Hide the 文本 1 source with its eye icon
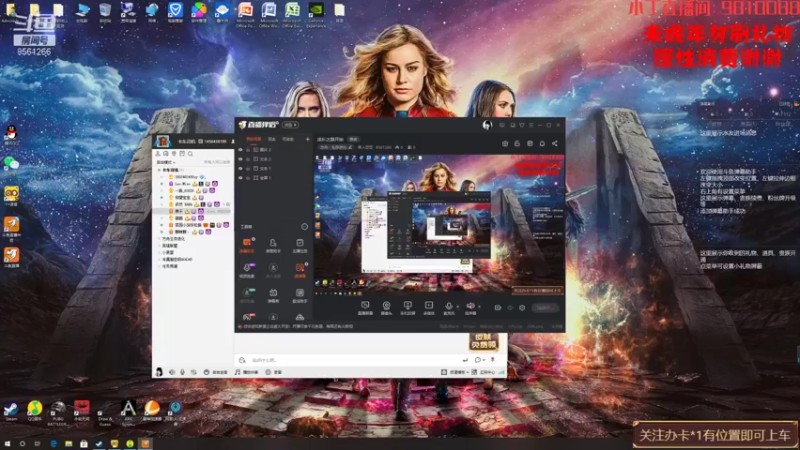Image resolution: width=800 pixels, height=450 pixels. coord(241,168)
